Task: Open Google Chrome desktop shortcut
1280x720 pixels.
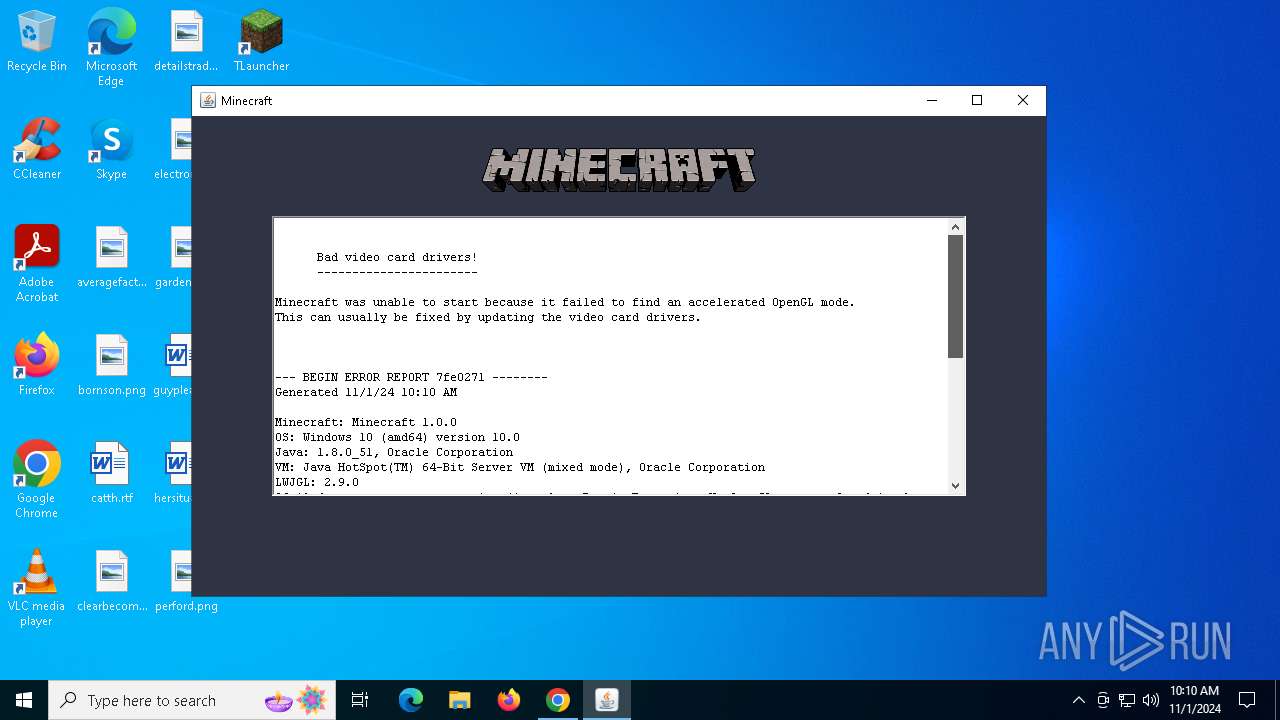Action: coord(37,480)
